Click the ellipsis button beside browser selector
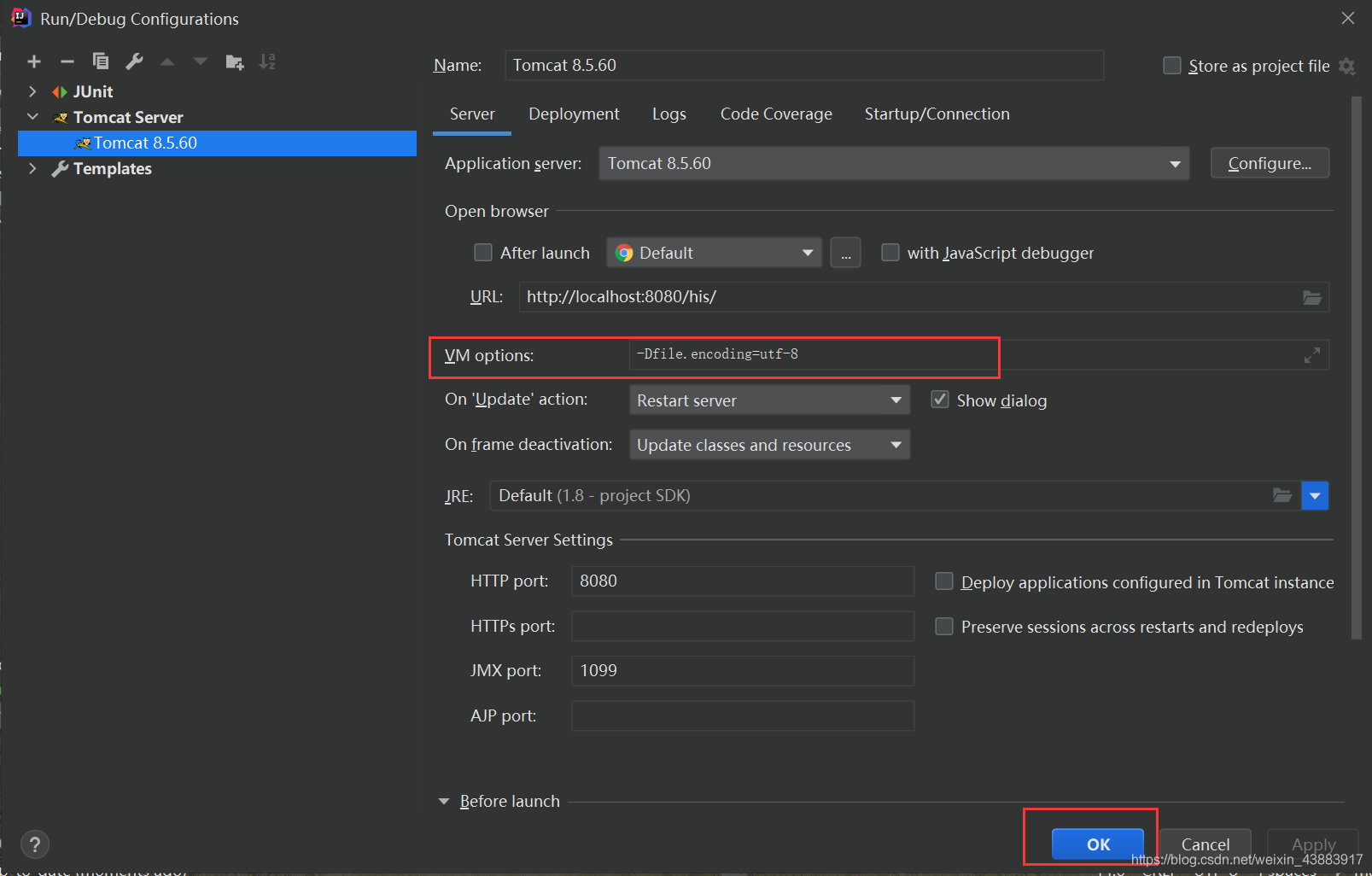This screenshot has width=1372, height=876. point(845,253)
